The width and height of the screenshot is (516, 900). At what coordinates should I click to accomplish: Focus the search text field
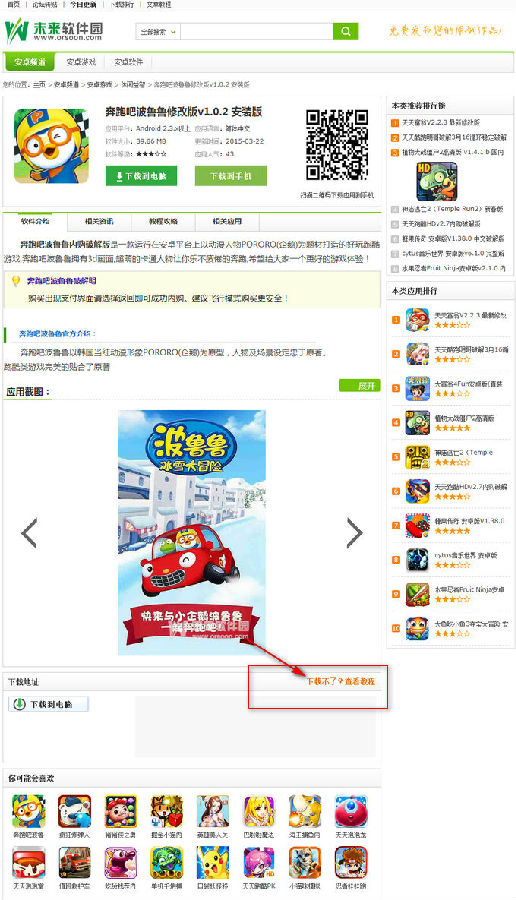(x=257, y=32)
